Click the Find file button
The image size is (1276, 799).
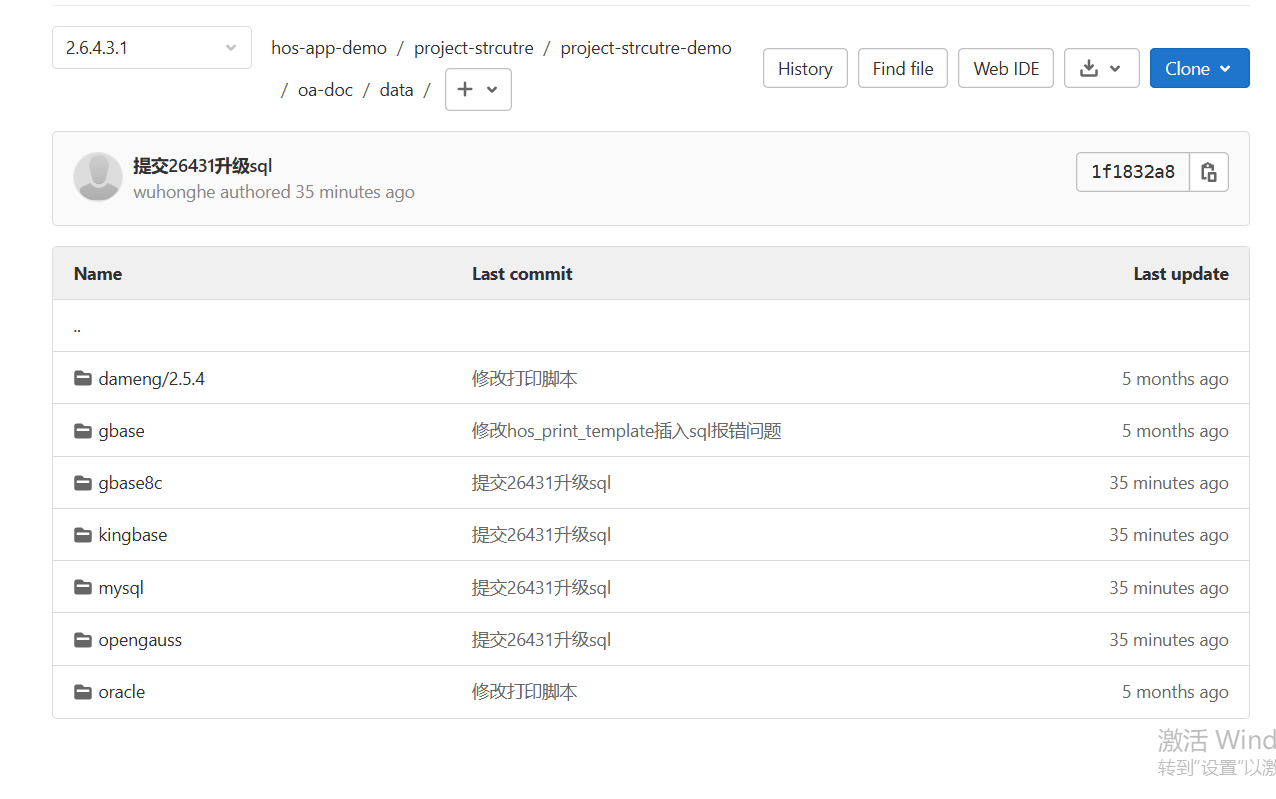(x=902, y=68)
